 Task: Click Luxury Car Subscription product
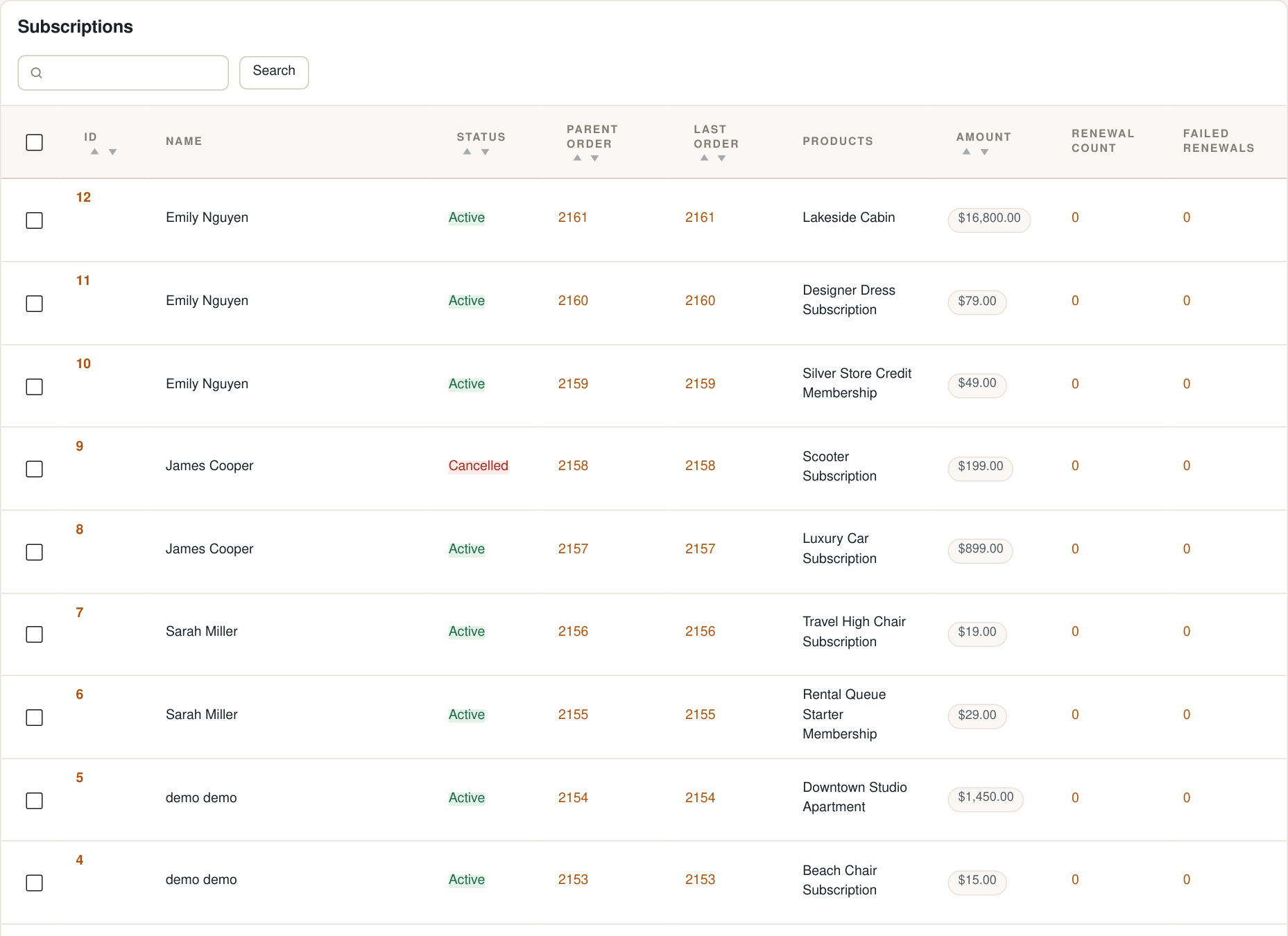840,548
